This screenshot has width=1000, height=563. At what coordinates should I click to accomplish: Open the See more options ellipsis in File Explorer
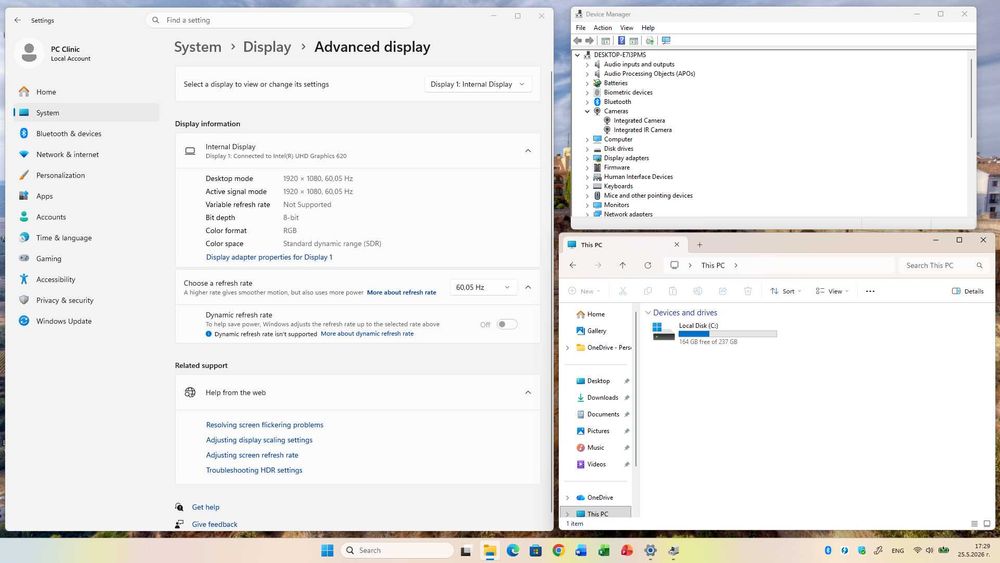pyautogui.click(x=870, y=291)
